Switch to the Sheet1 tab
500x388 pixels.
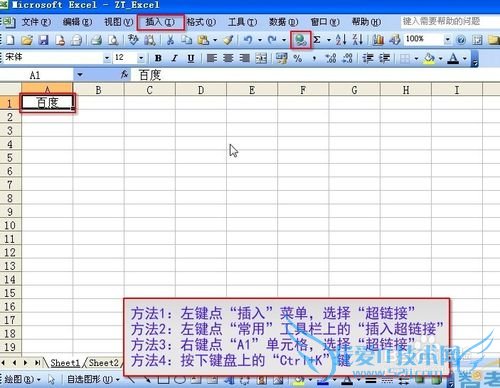point(65,363)
